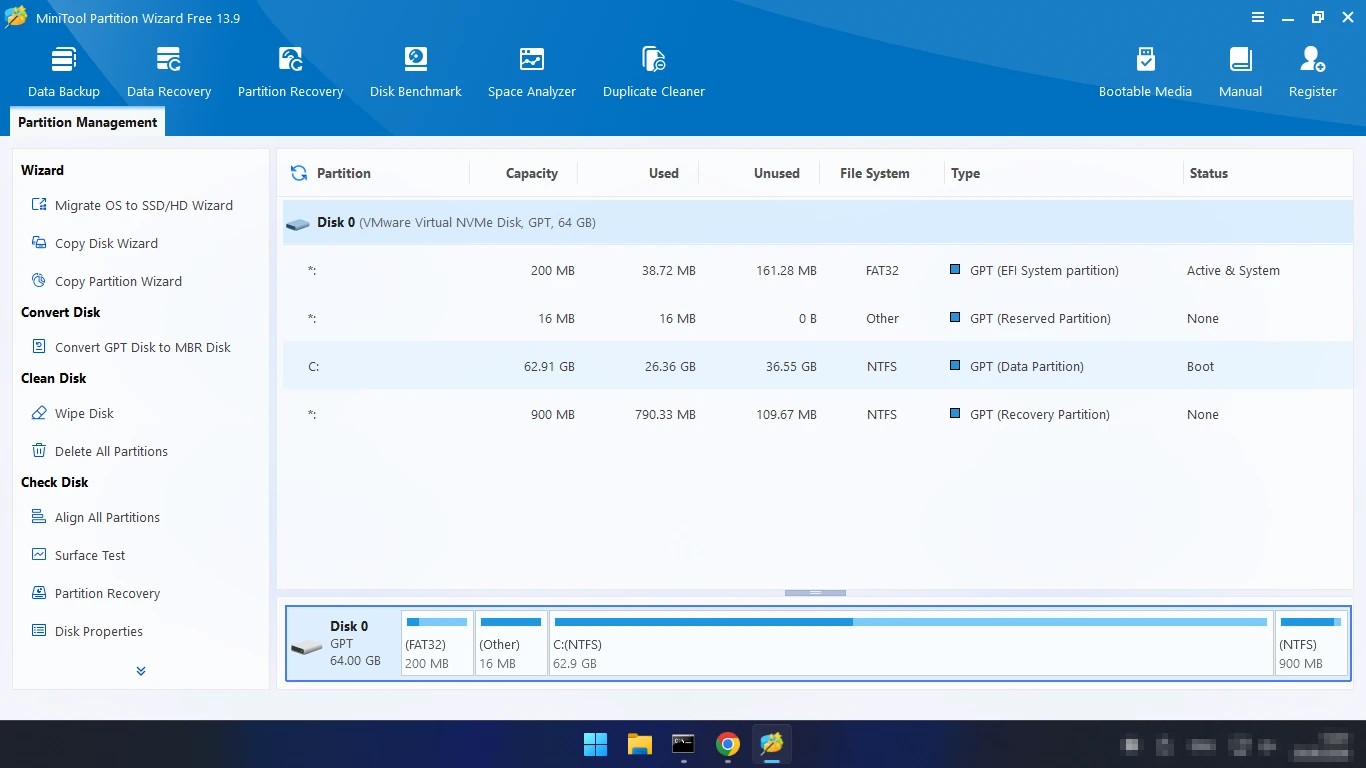The width and height of the screenshot is (1366, 768).
Task: Select the GPT (Reserved Partition) row
Action: pyautogui.click(x=816, y=318)
